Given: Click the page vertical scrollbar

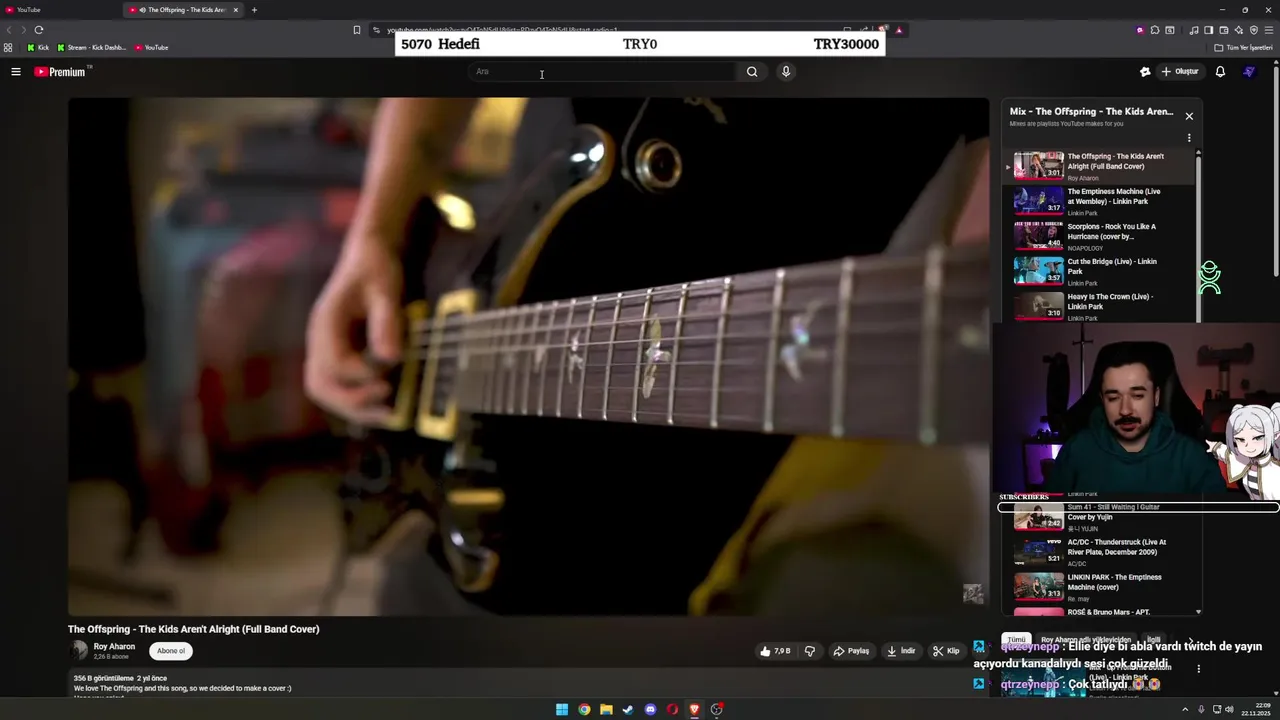Looking at the screenshot, I should click(x=1275, y=170).
